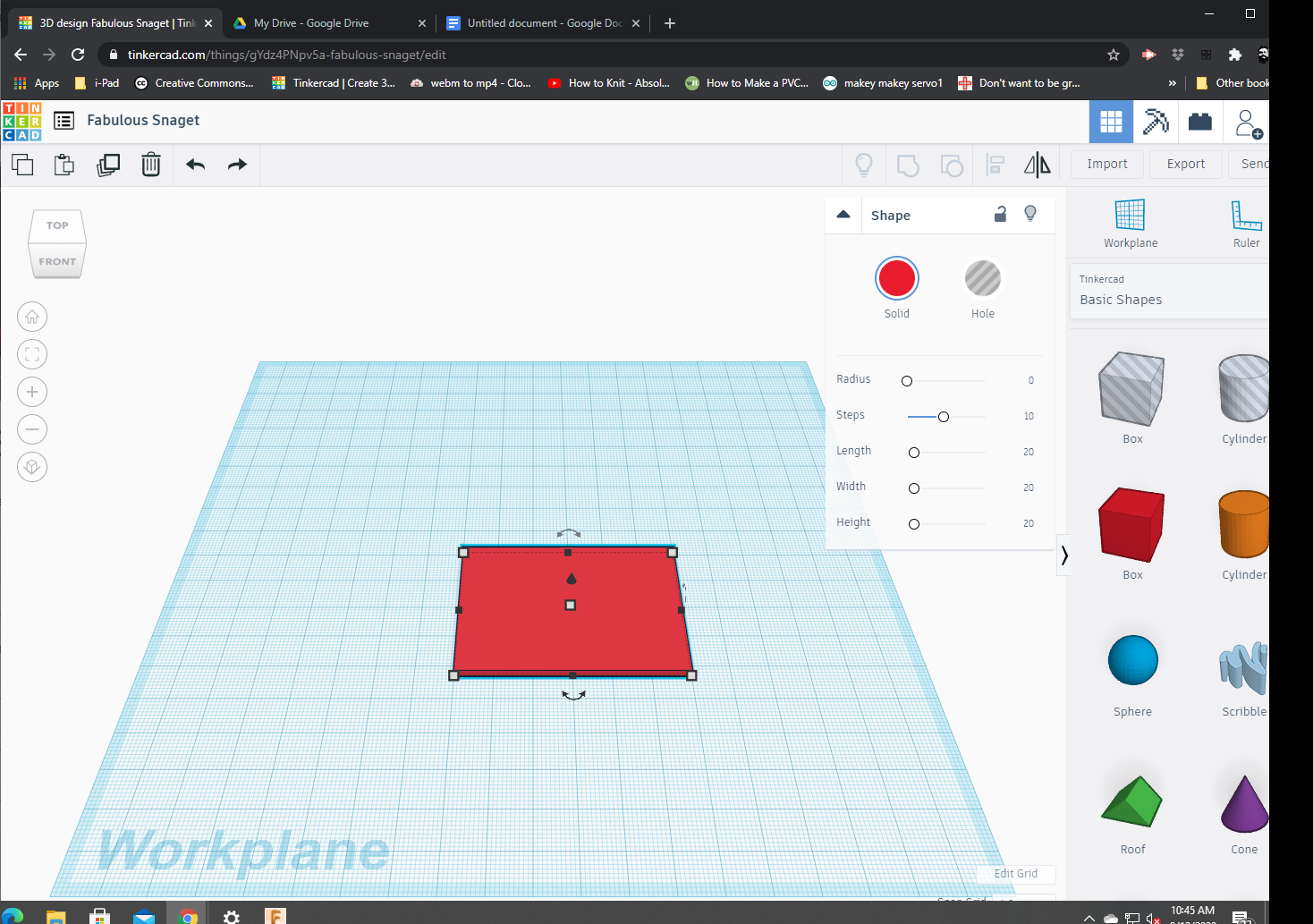
Task: Click the Delete trash can icon
Action: click(x=150, y=165)
